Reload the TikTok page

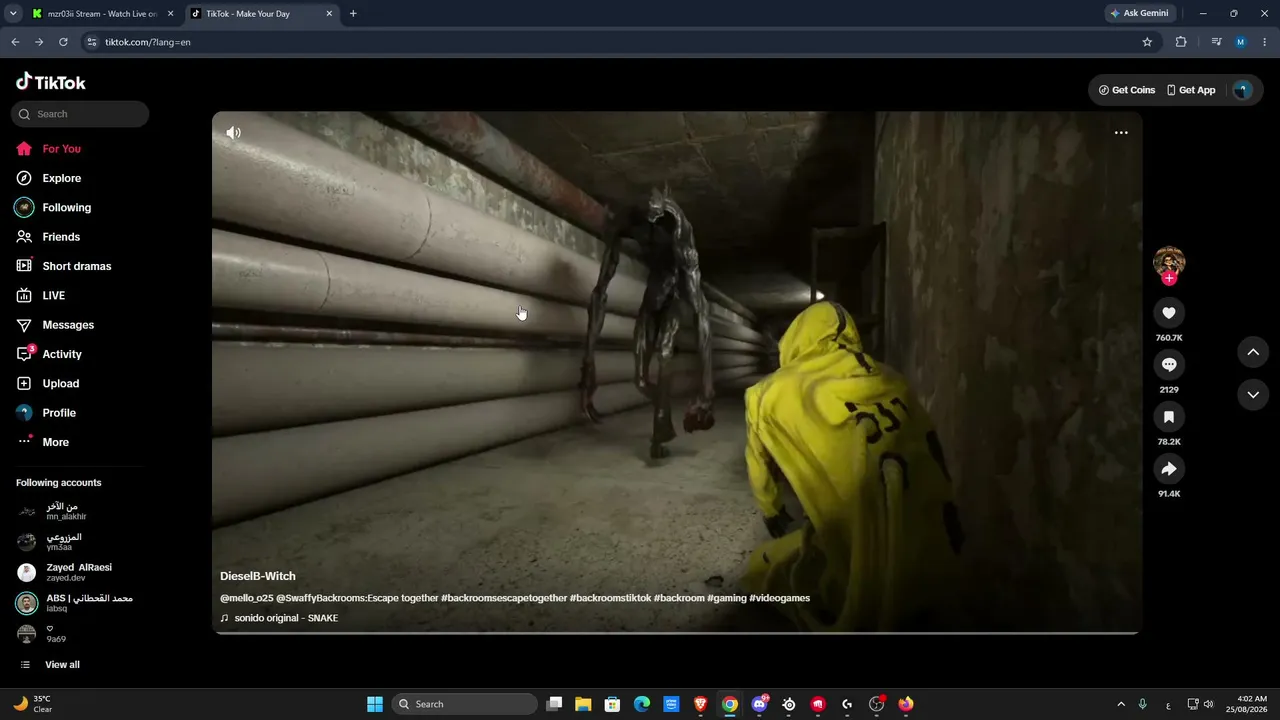63,42
